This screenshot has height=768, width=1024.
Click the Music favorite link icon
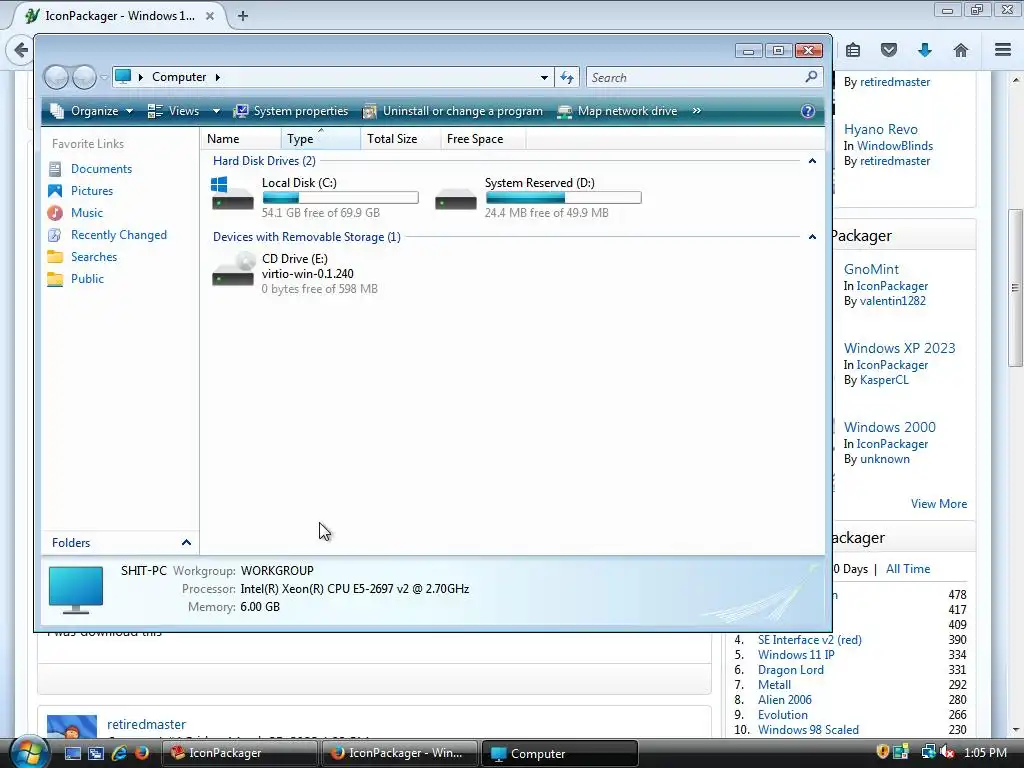[55, 213]
